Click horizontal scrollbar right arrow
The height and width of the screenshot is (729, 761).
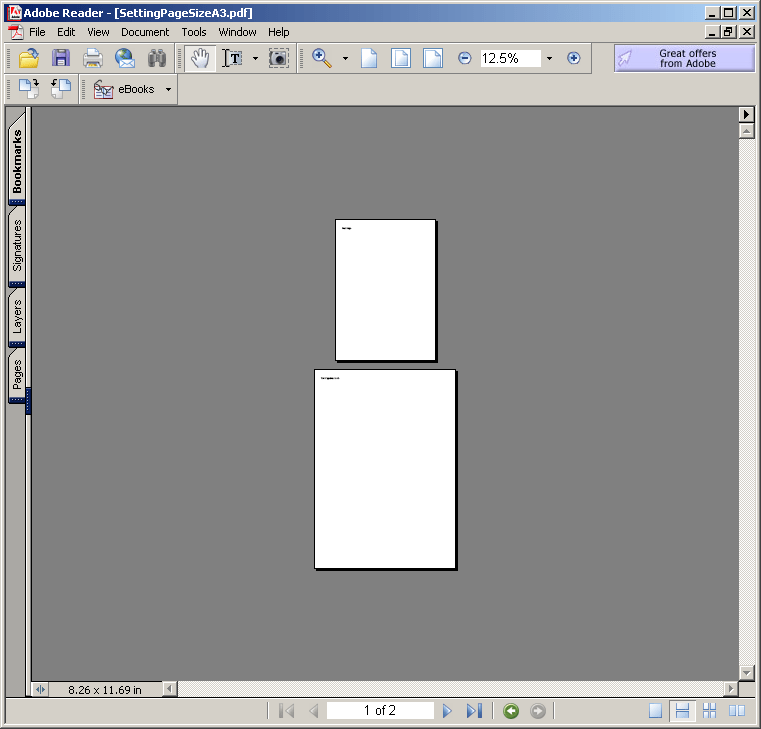(x=730, y=689)
